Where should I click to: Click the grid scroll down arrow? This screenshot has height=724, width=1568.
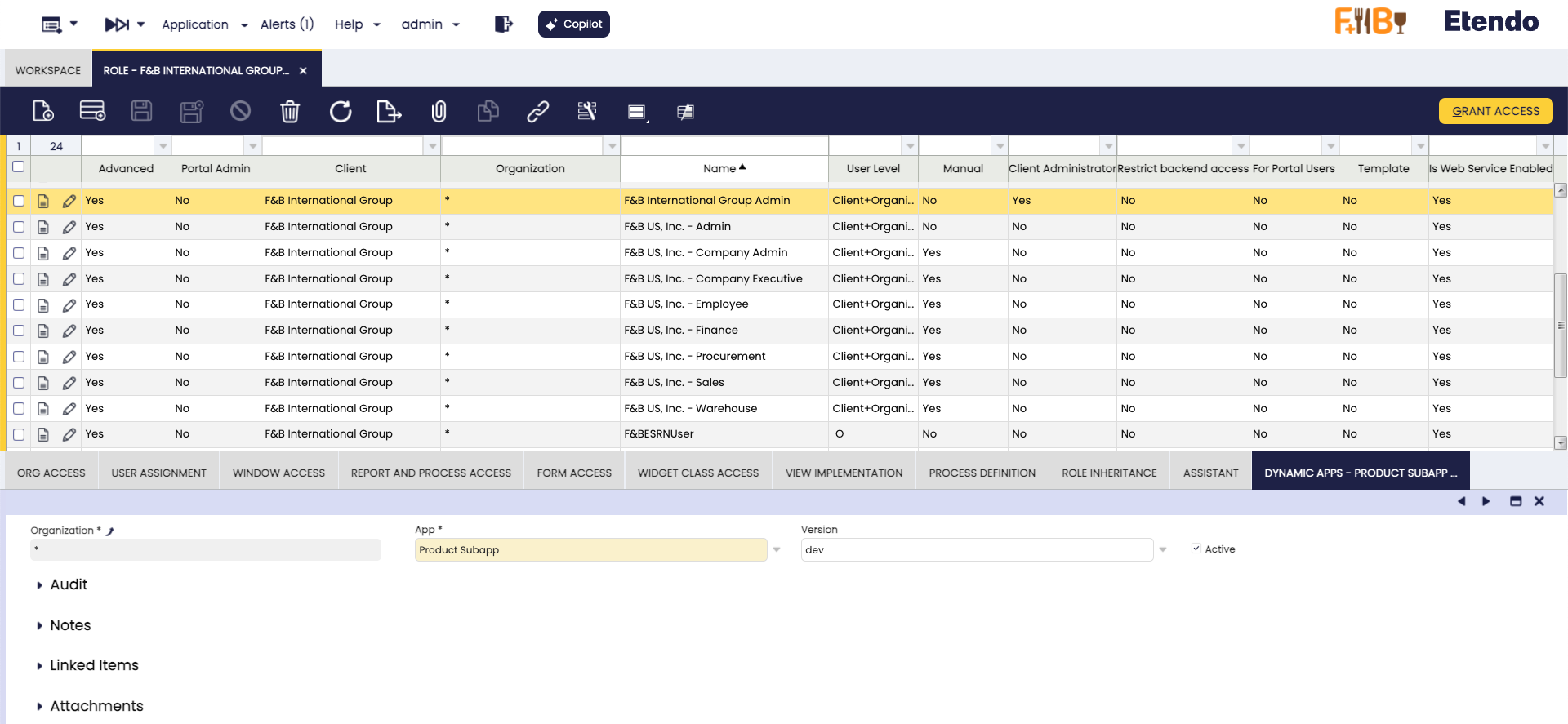pos(1561,443)
